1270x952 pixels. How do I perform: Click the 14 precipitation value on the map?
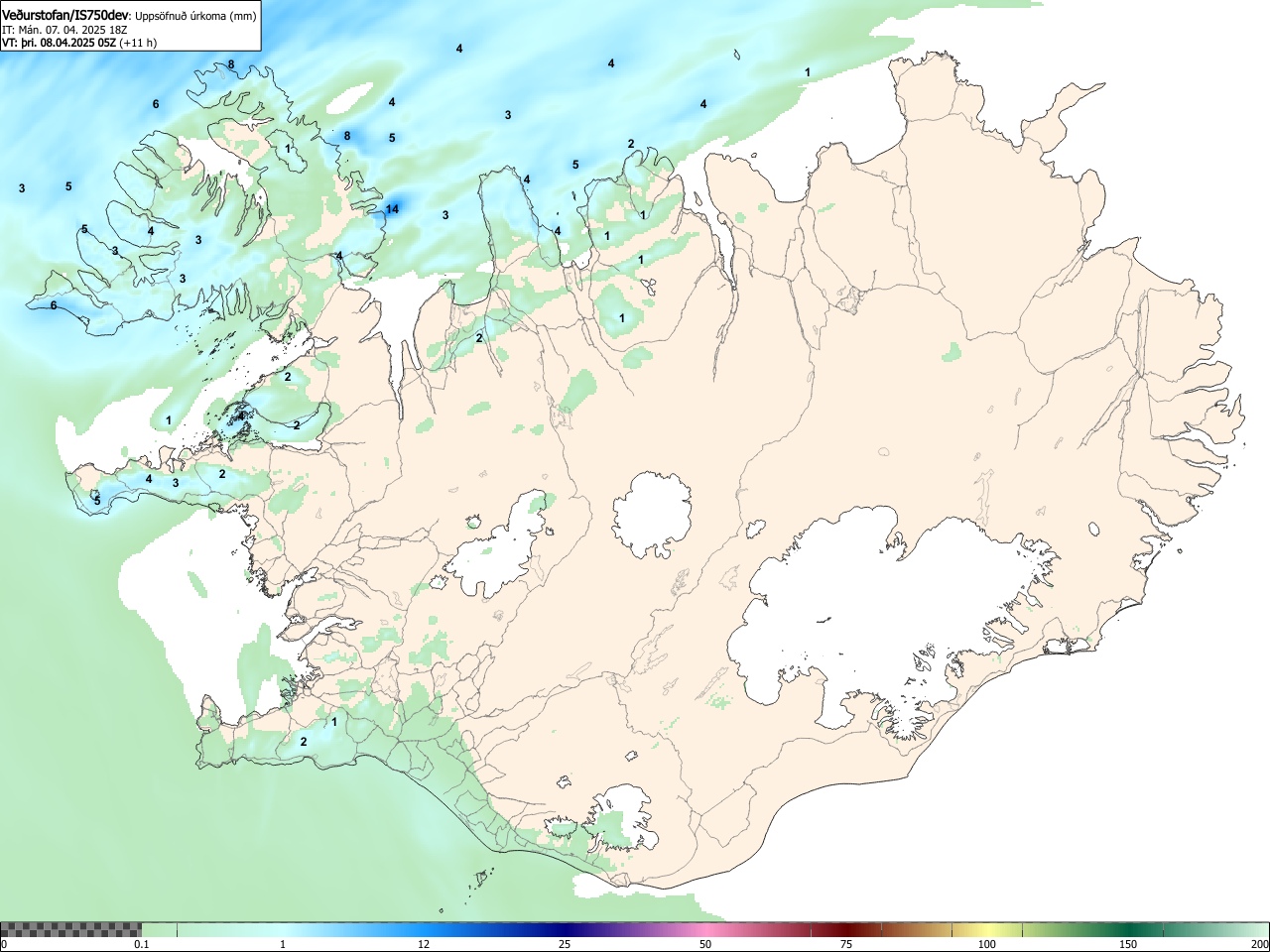[392, 208]
